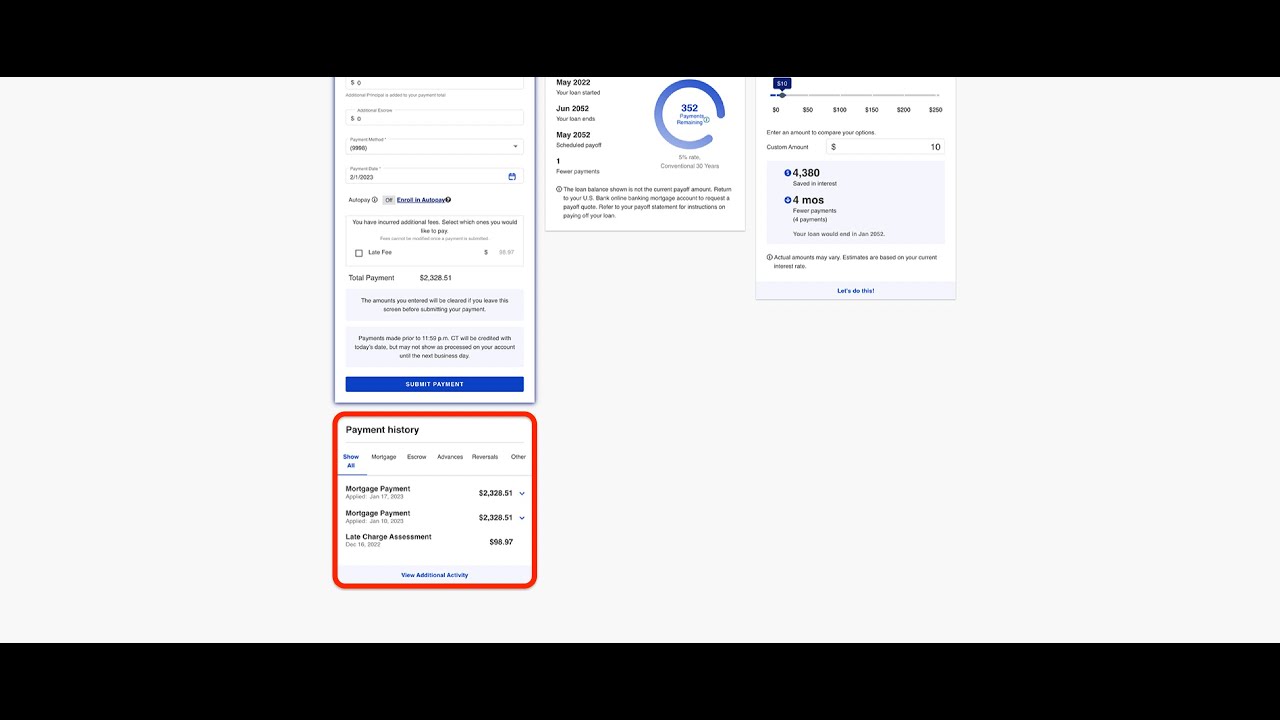
Task: Click the dollar icon next to 4,380
Action: [788, 173]
